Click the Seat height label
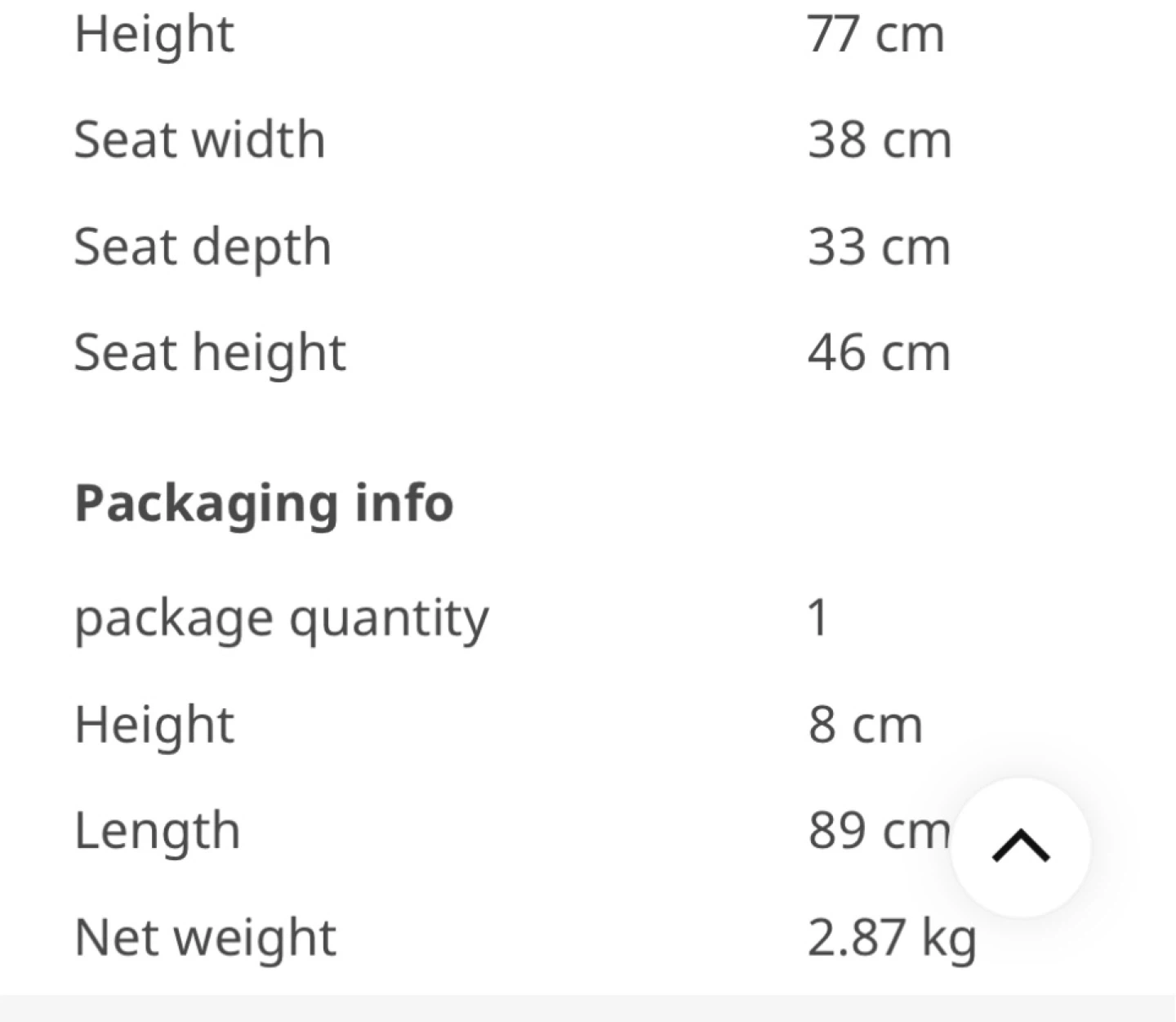Image resolution: width=1176 pixels, height=1022 pixels. click(x=210, y=353)
